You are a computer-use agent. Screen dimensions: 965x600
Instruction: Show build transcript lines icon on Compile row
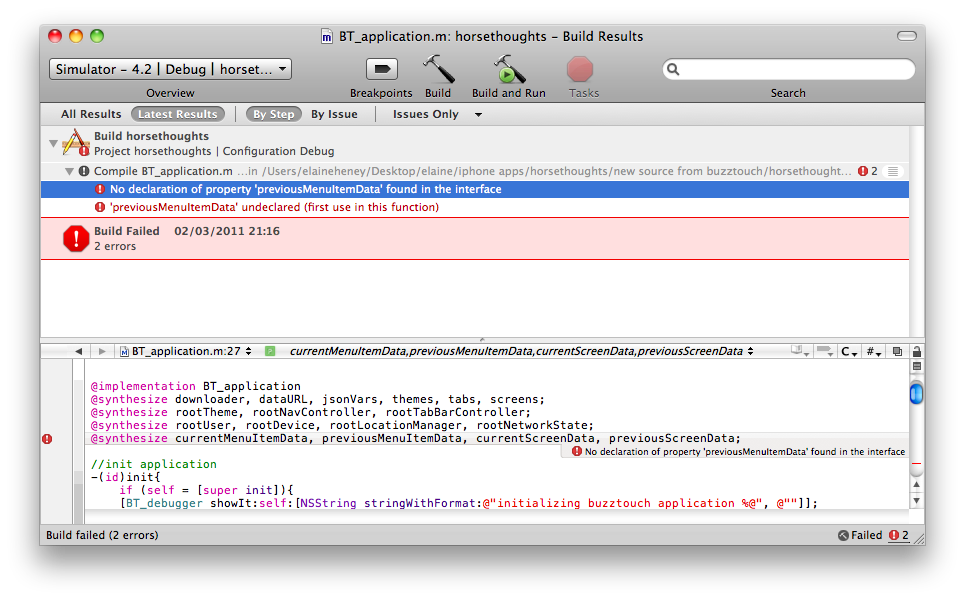click(893, 171)
